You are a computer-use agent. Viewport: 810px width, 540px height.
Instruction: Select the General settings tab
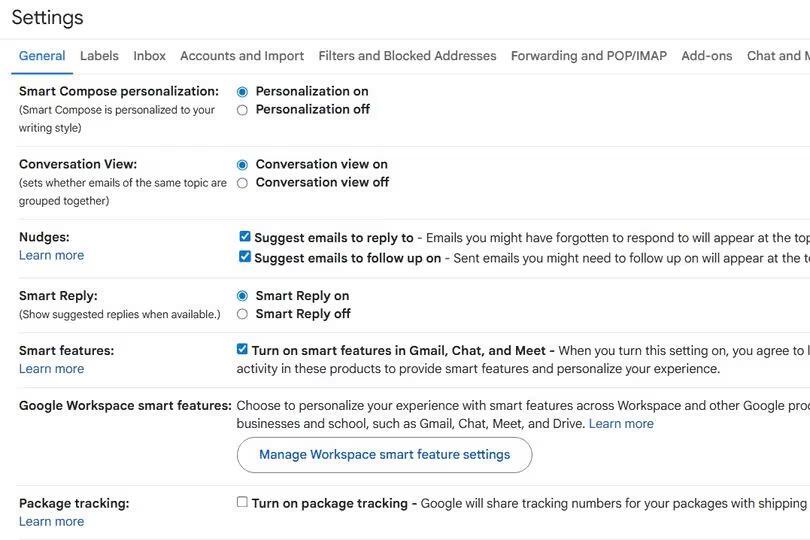coord(42,56)
